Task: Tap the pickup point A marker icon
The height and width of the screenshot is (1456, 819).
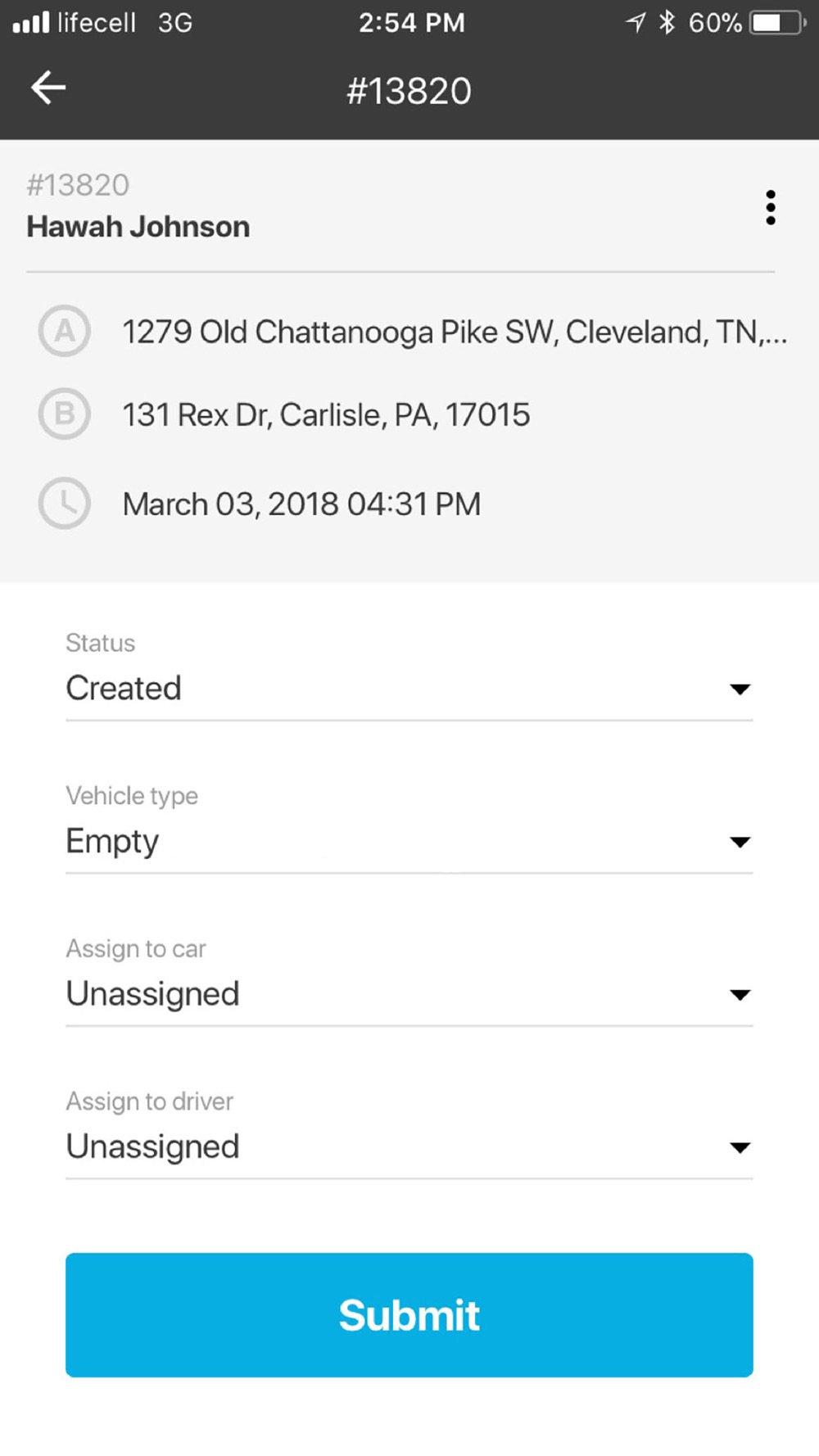Action: click(x=64, y=331)
